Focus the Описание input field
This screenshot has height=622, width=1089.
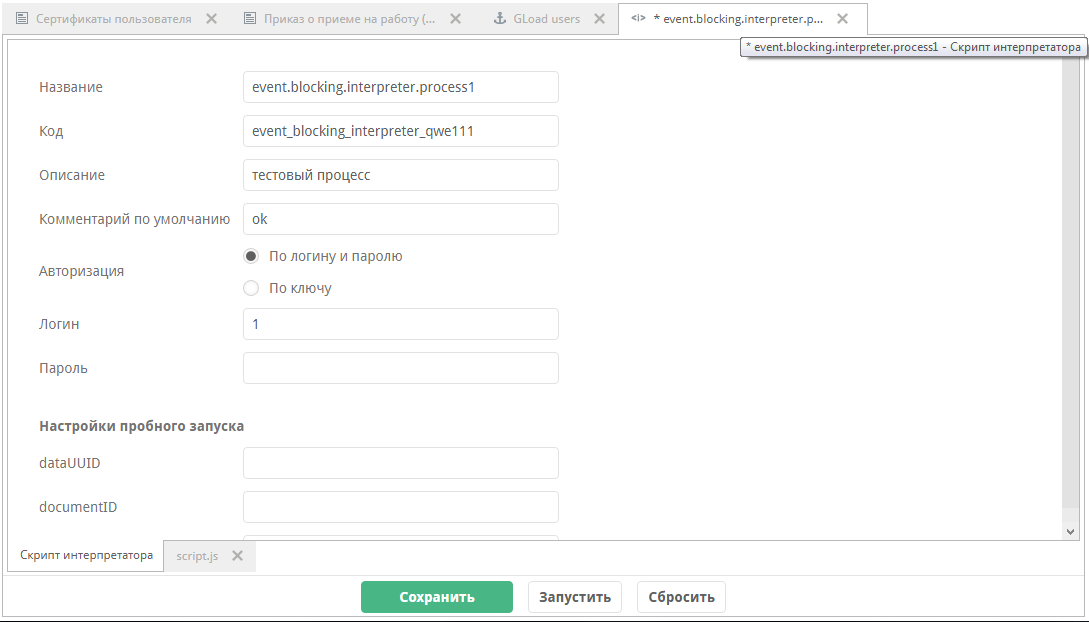pyautogui.click(x=401, y=175)
